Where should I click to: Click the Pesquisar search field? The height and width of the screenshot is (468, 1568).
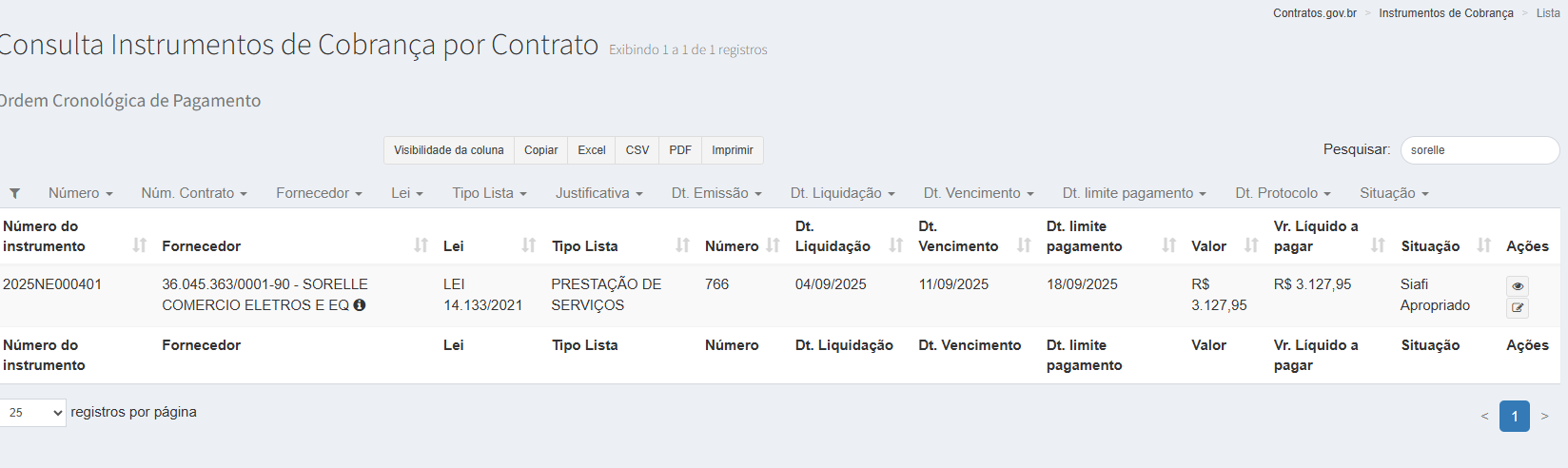click(x=1479, y=150)
